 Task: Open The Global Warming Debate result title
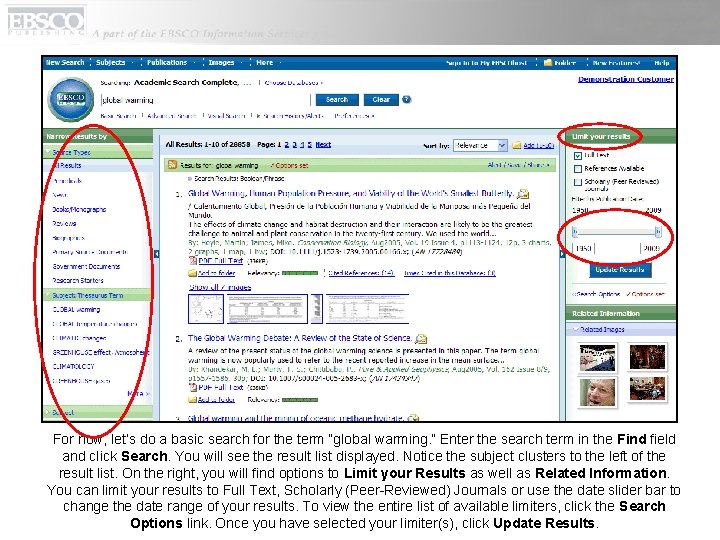[x=300, y=338]
